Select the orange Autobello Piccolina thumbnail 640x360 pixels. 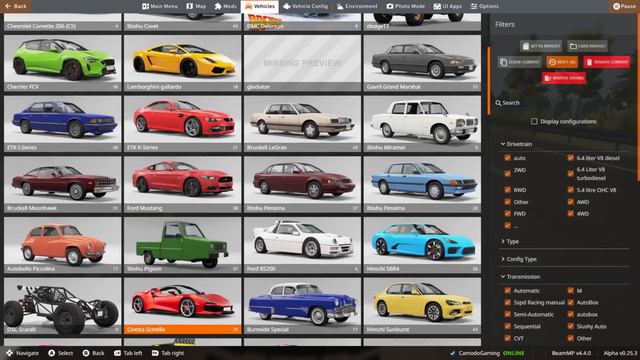click(62, 245)
